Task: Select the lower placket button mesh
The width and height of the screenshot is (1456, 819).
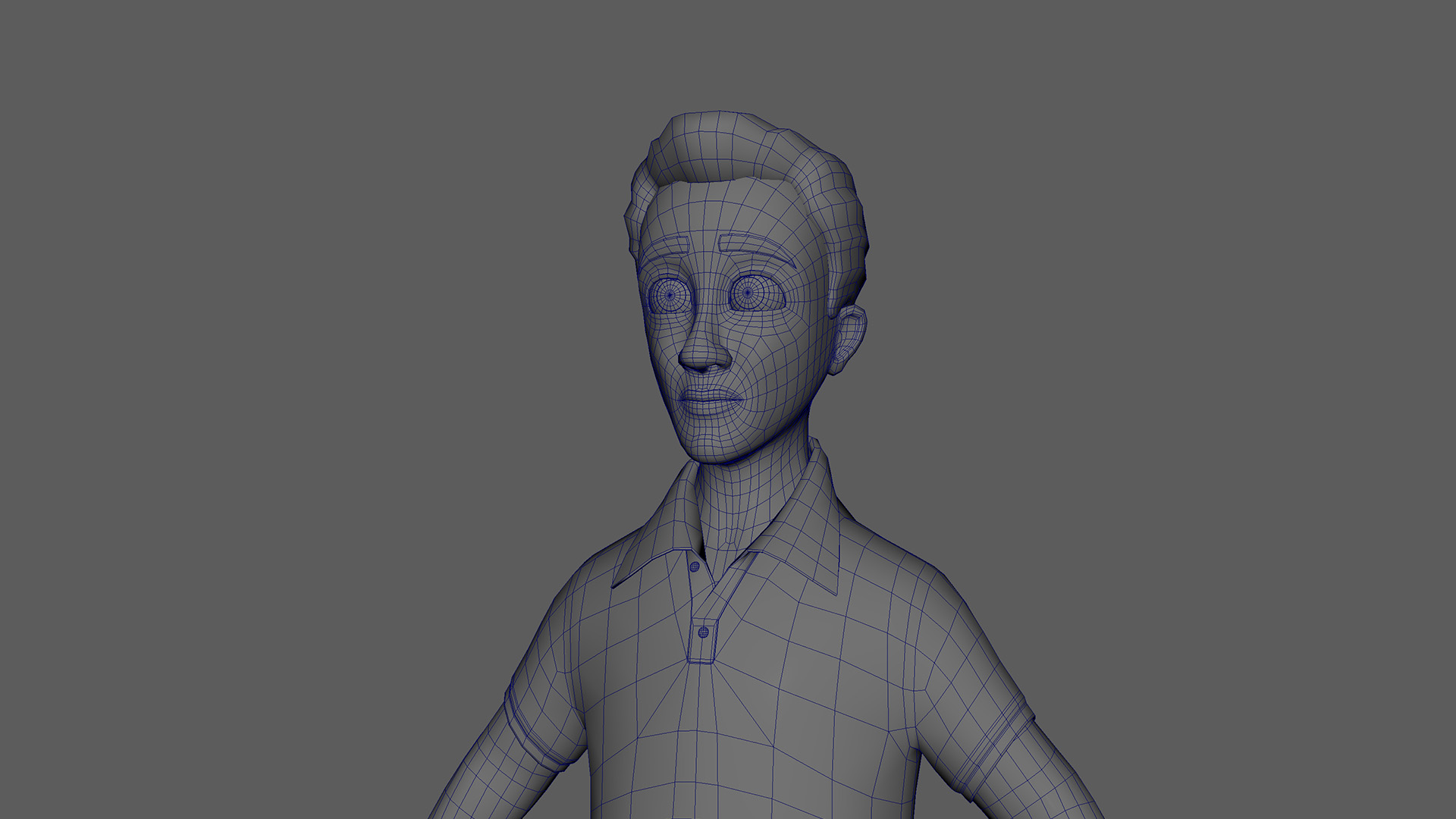Action: coord(703,632)
